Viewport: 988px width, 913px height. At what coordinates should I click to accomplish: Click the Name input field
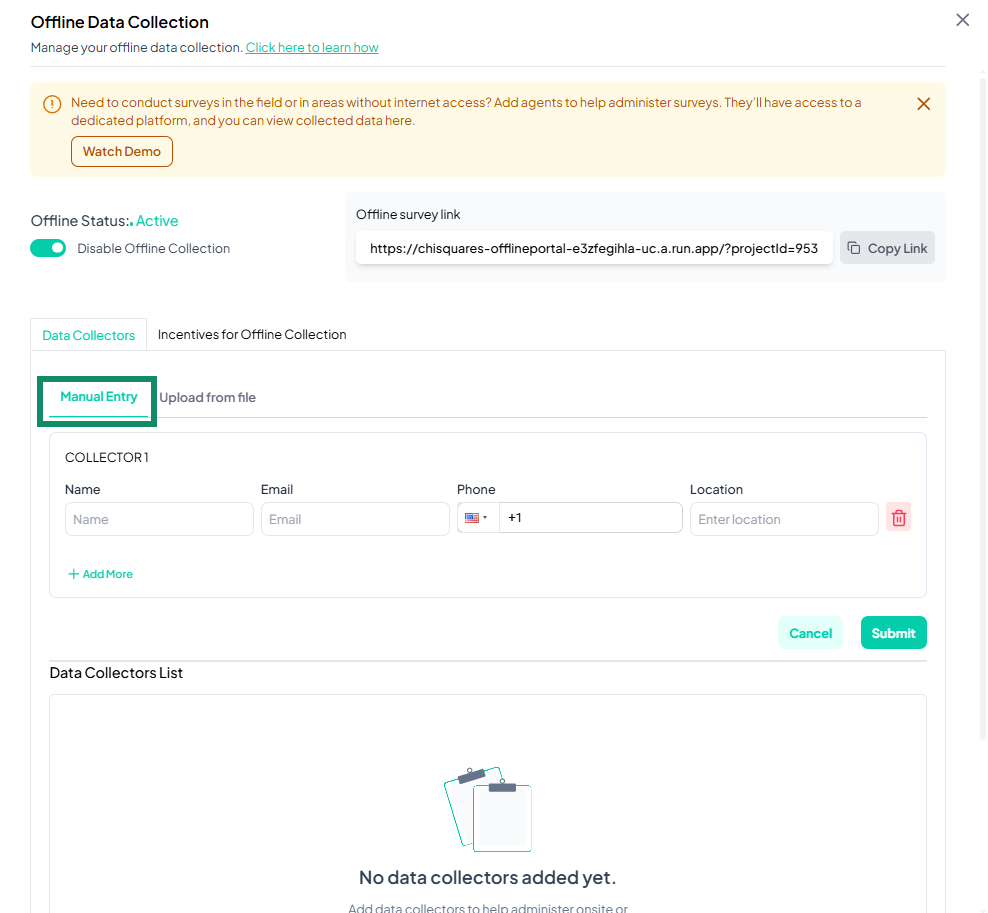pos(159,519)
